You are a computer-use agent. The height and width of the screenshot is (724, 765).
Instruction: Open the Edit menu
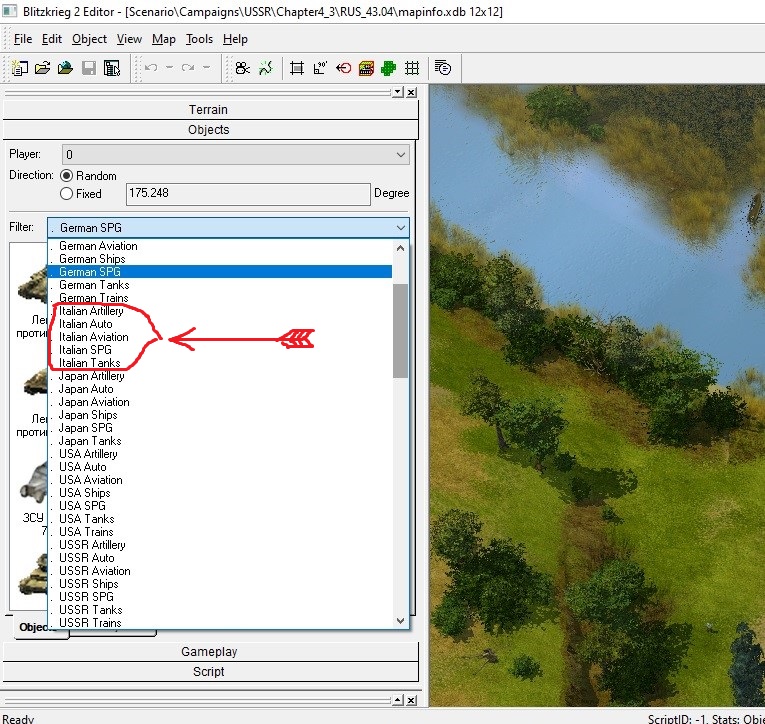[x=52, y=39]
